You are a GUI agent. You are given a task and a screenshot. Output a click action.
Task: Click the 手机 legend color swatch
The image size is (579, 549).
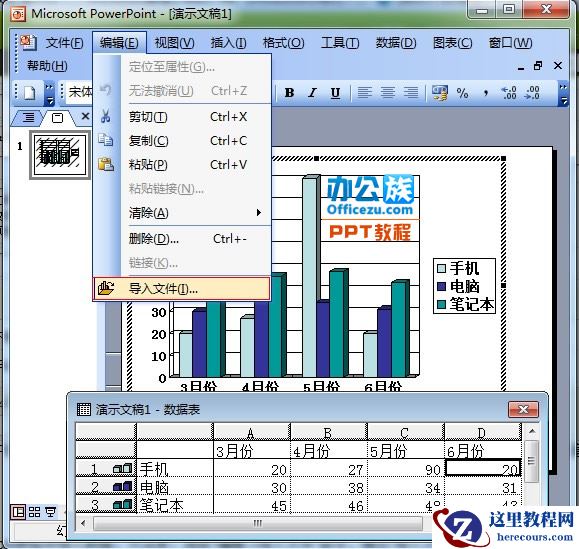[x=442, y=268]
